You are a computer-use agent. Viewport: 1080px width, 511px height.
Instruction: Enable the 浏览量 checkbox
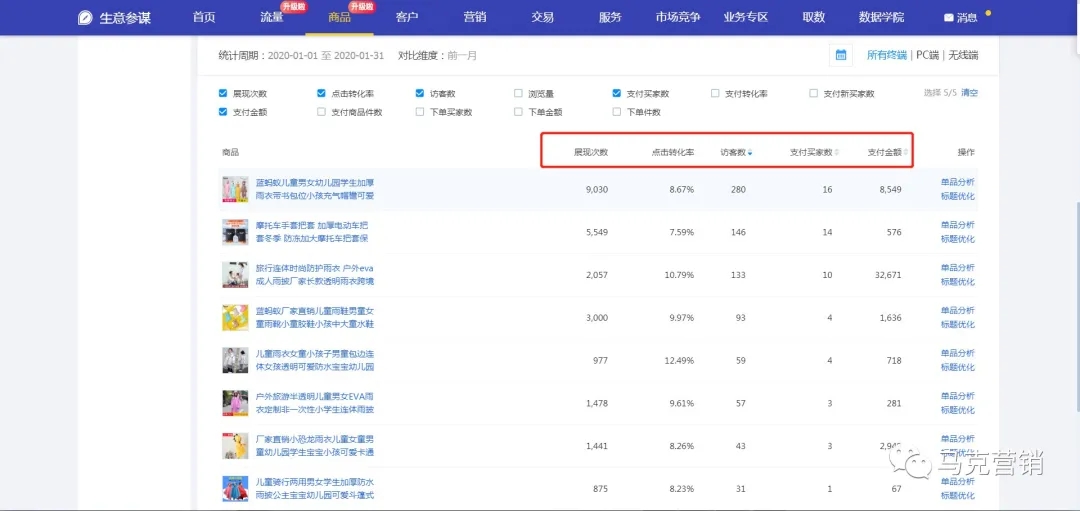[x=518, y=93]
